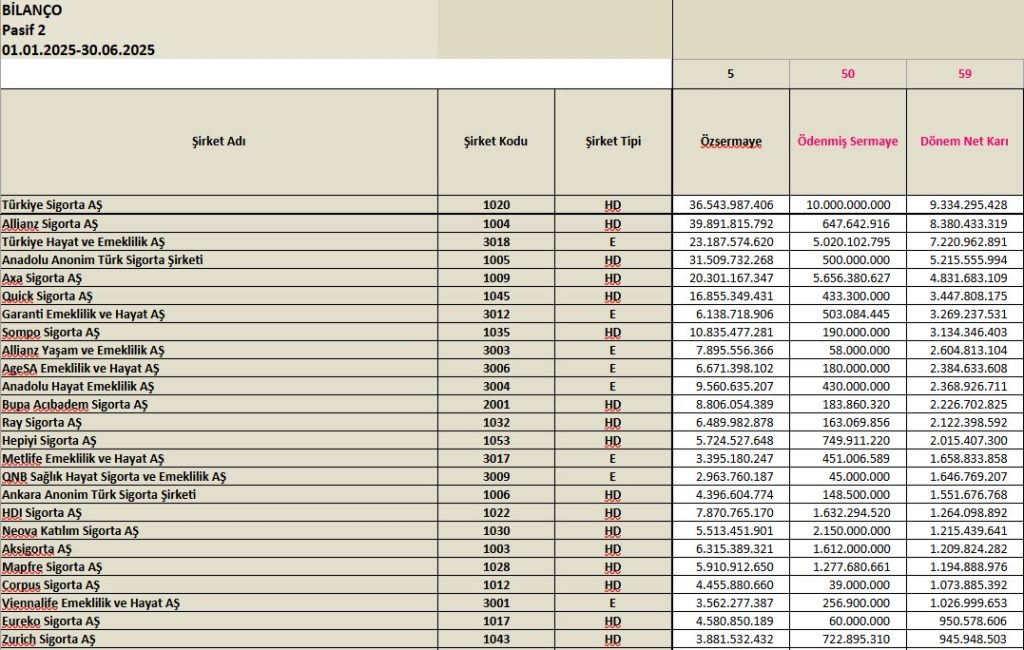Screen dimensions: 1024x650
Task: Click the Şirket Tipi column header
Action: [613, 142]
